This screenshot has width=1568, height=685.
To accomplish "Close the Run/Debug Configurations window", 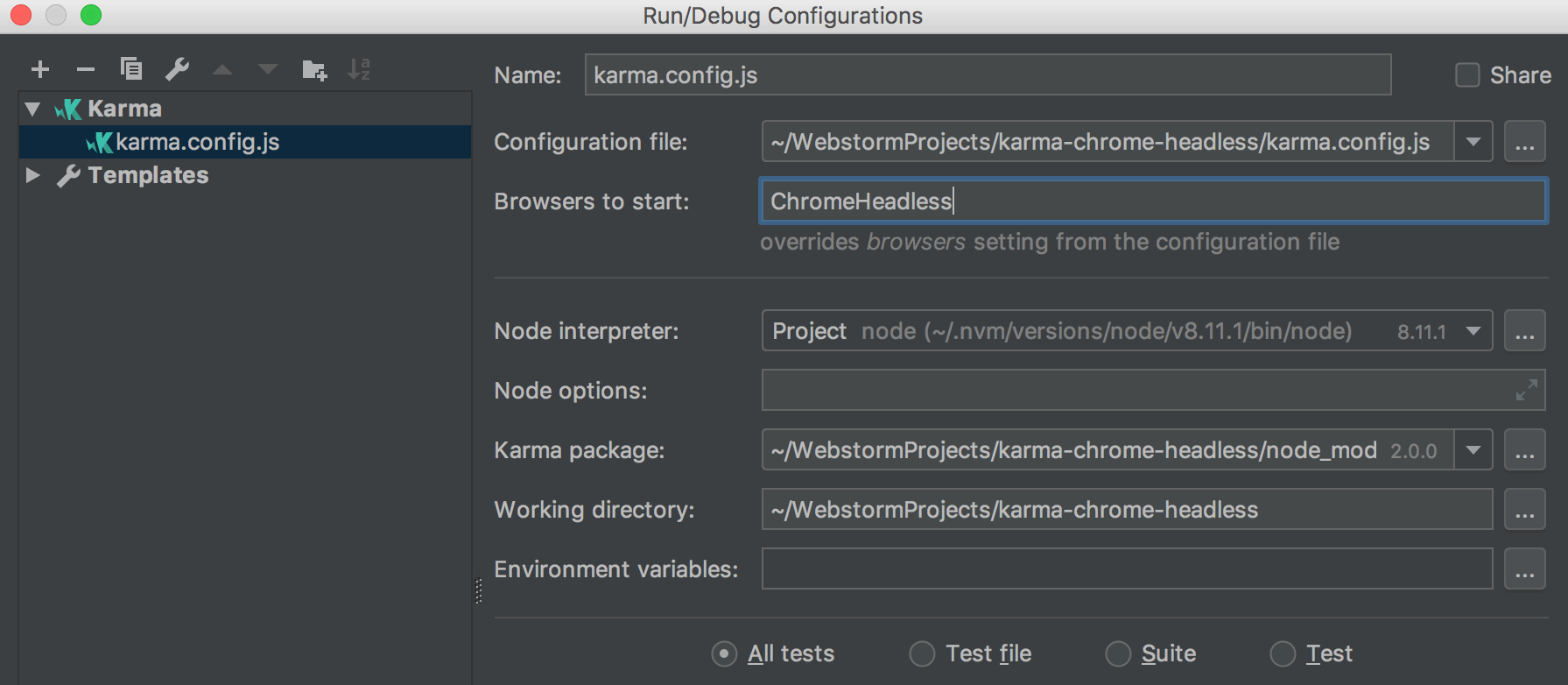I will click(x=20, y=15).
